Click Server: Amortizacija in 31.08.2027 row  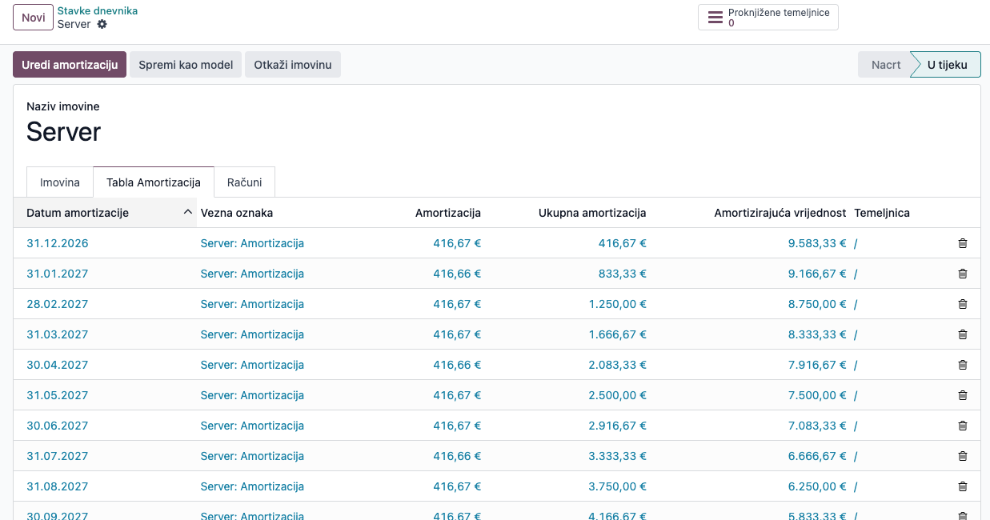(x=252, y=486)
